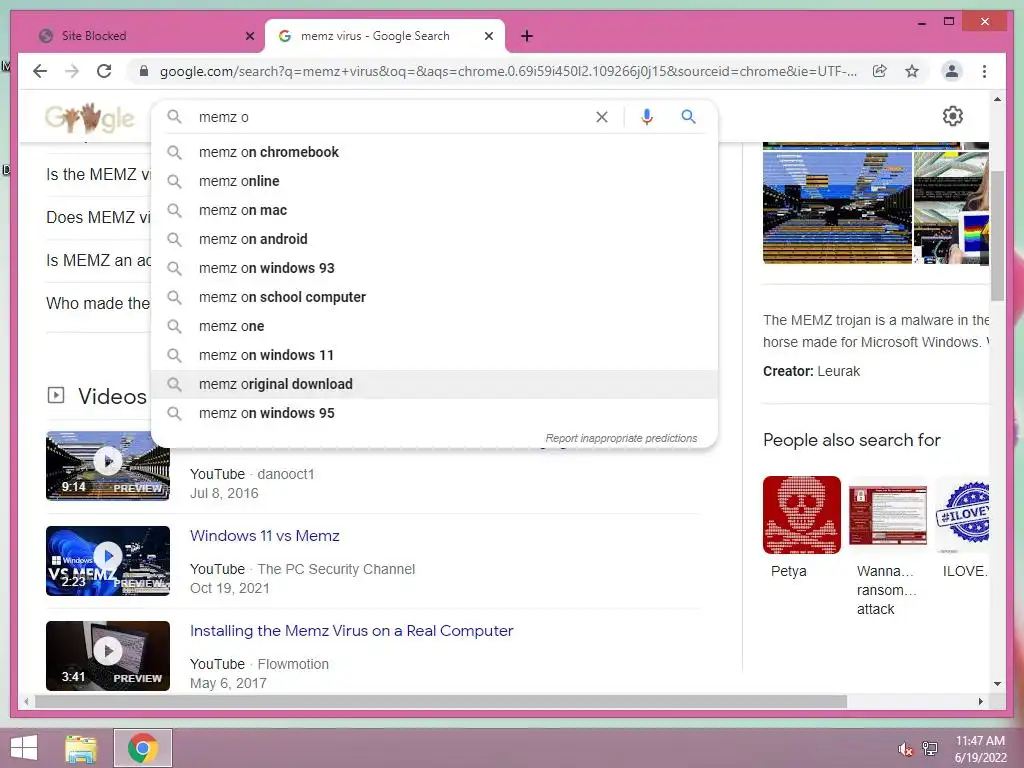Image resolution: width=1024 pixels, height=768 pixels.
Task: Expand question Is the MEMZ
Action: [98, 174]
